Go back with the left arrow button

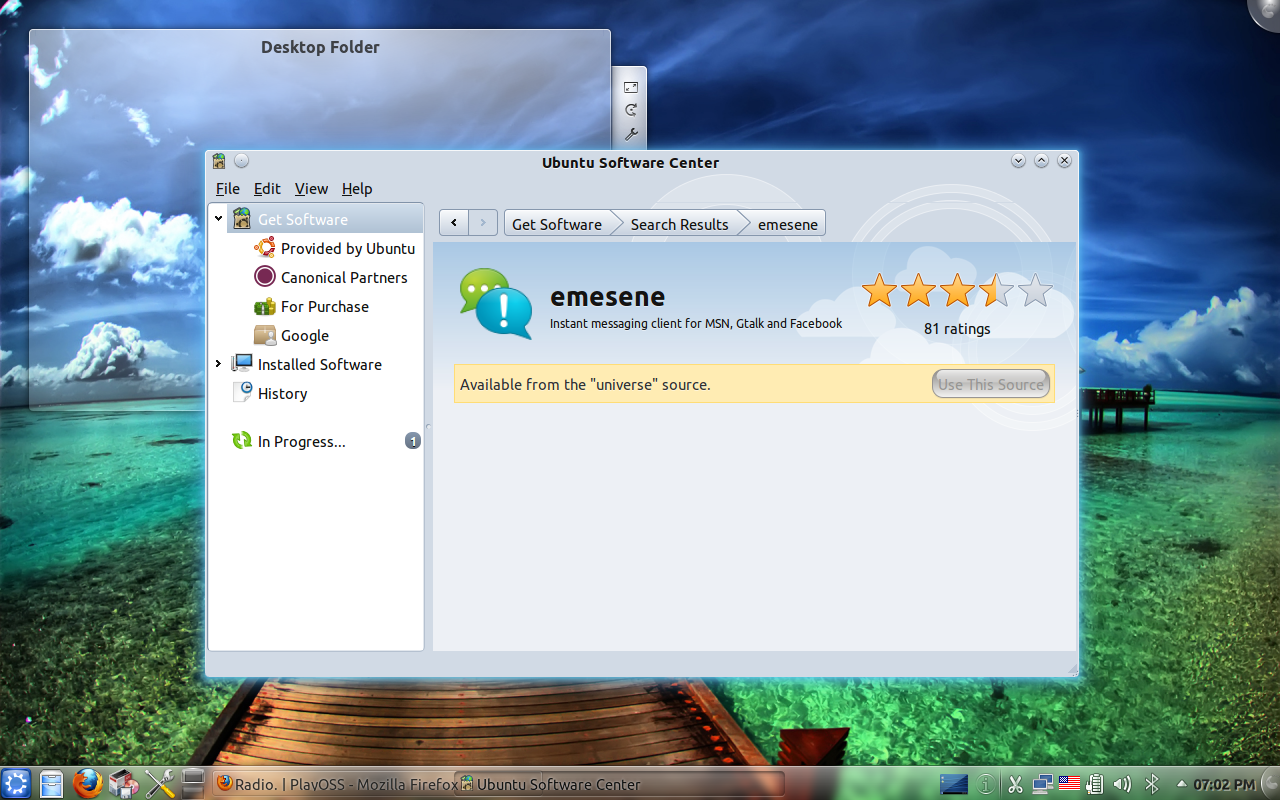click(454, 223)
